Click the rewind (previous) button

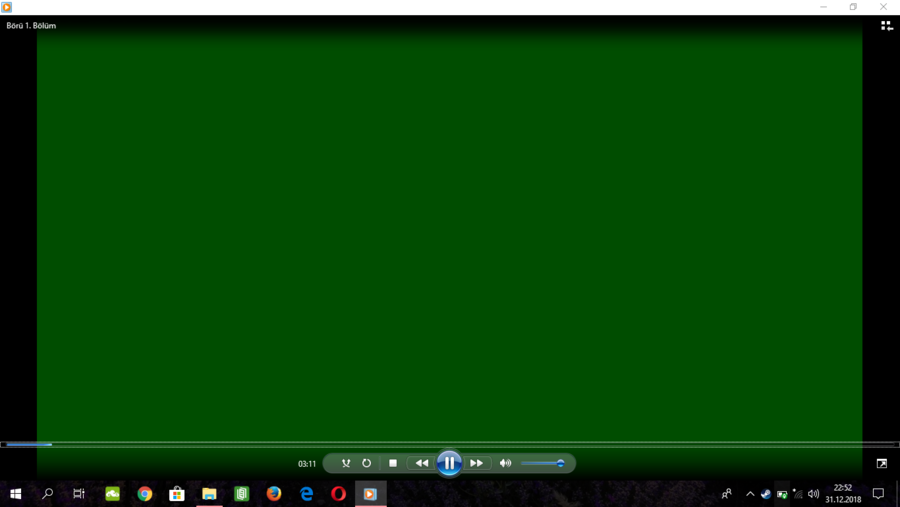421,463
